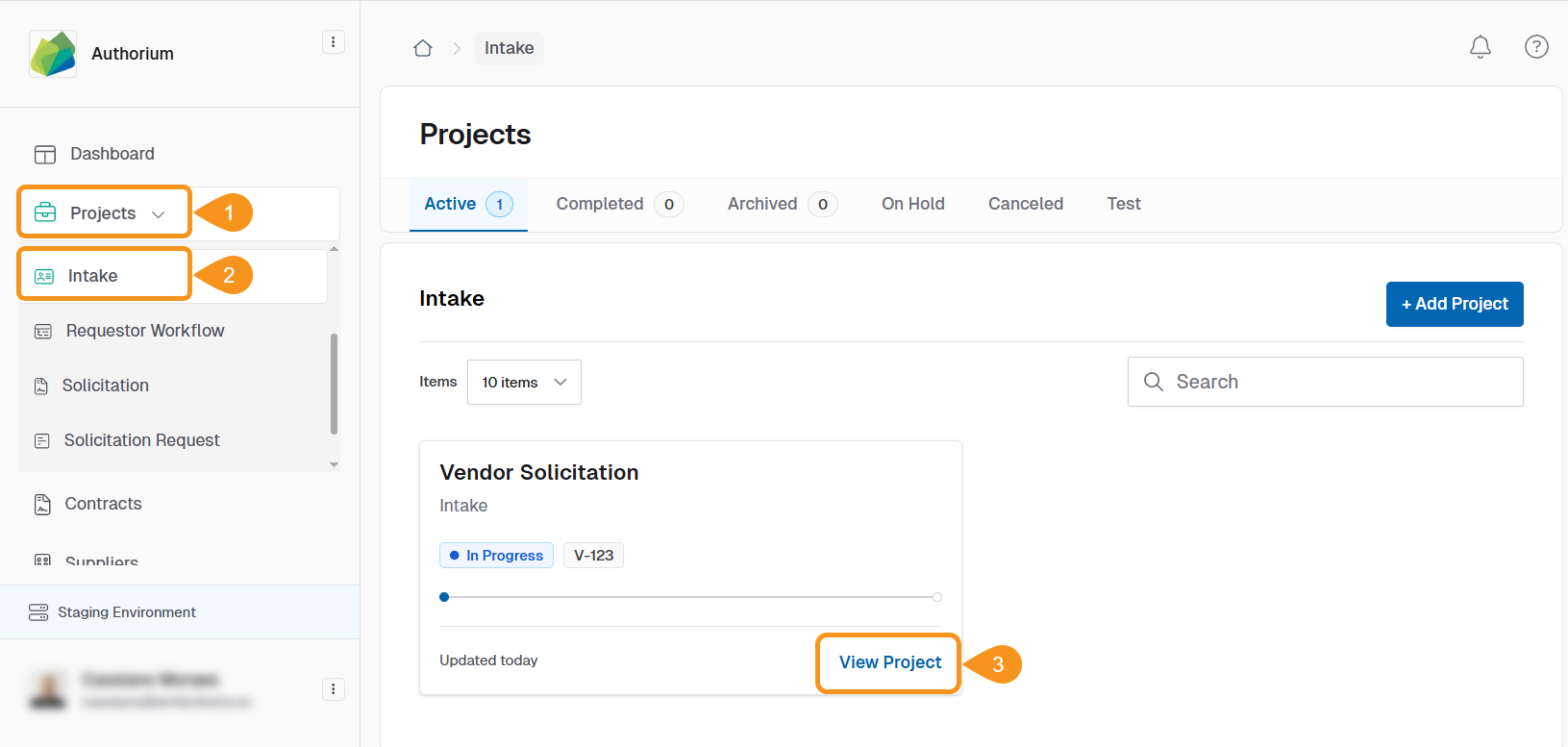The image size is (1568, 747).
Task: Select Solicitation Request in sidebar
Action: [141, 440]
